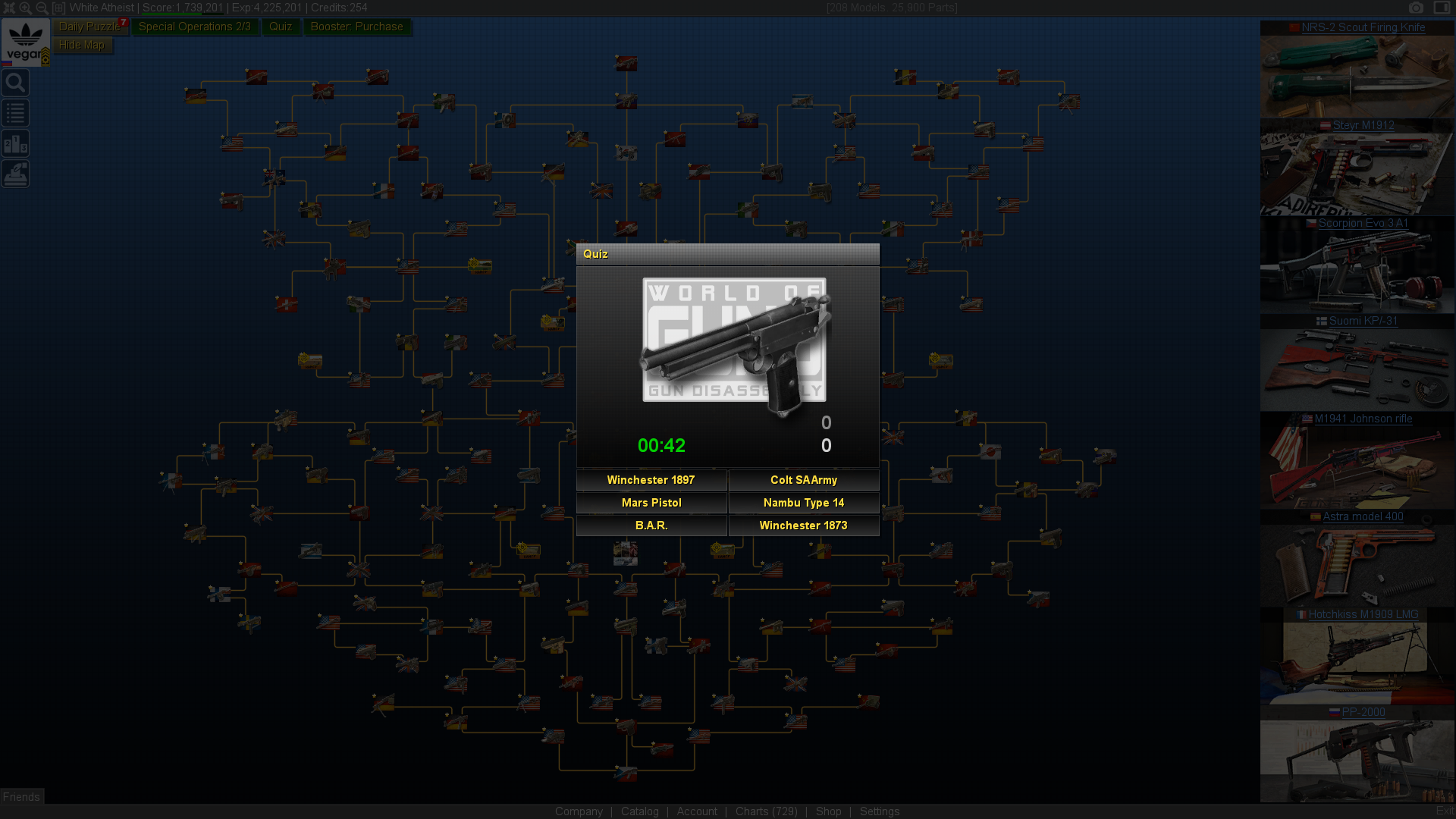Open the Catalog menu at the bottom
The image size is (1456, 819).
[x=639, y=811]
